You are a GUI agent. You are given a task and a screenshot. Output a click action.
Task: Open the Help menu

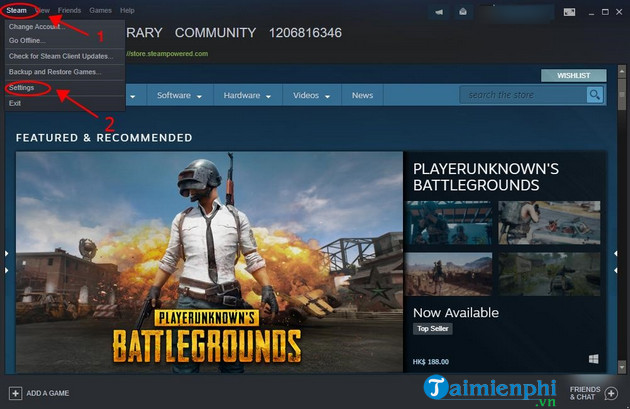click(x=127, y=10)
